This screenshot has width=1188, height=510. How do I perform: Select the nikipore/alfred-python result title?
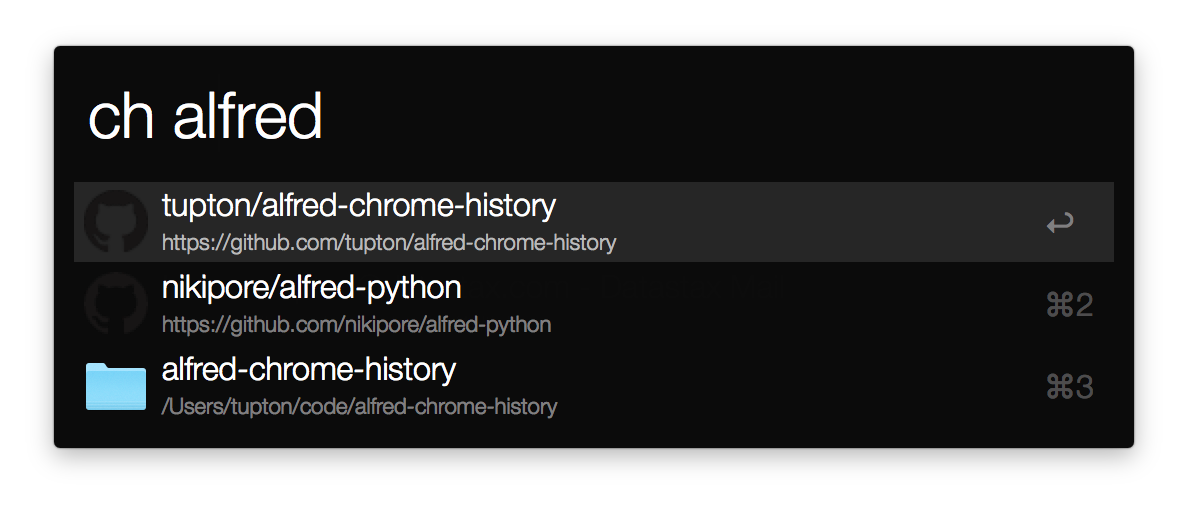311,288
